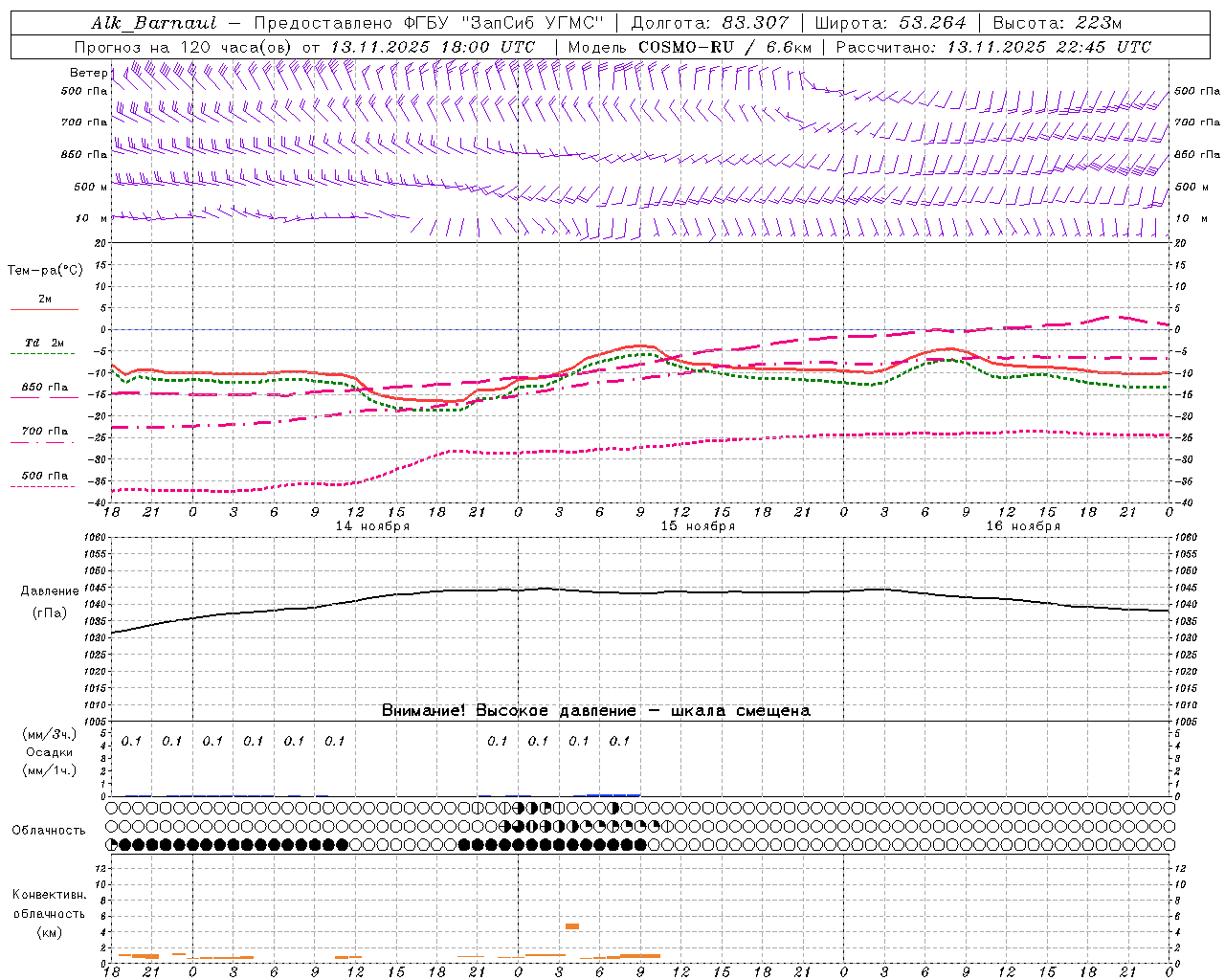Viewport: 1225px width, 980px height.
Task: Click the "(мм/3ч.)" units label
Action: pyautogui.click(x=50, y=734)
